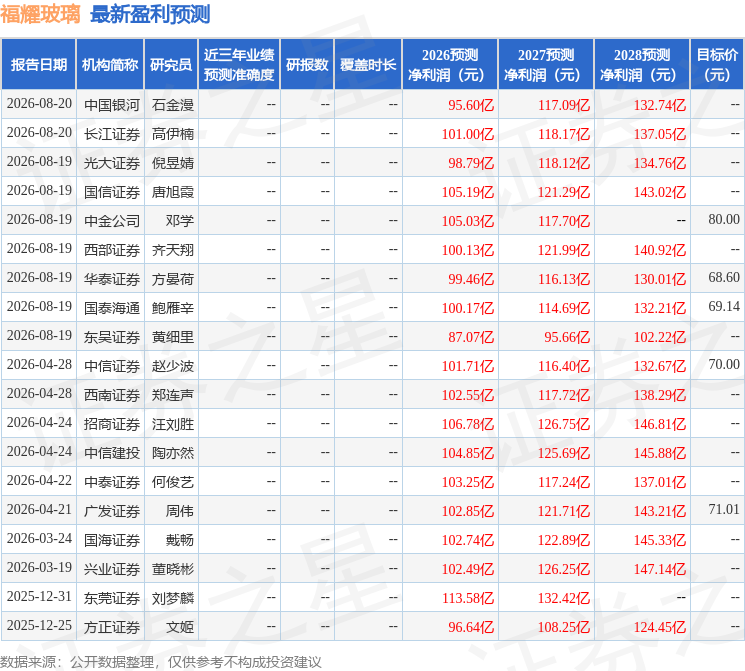Click target price 69.14
Viewport: 745px width, 671px height.
click(x=724, y=306)
